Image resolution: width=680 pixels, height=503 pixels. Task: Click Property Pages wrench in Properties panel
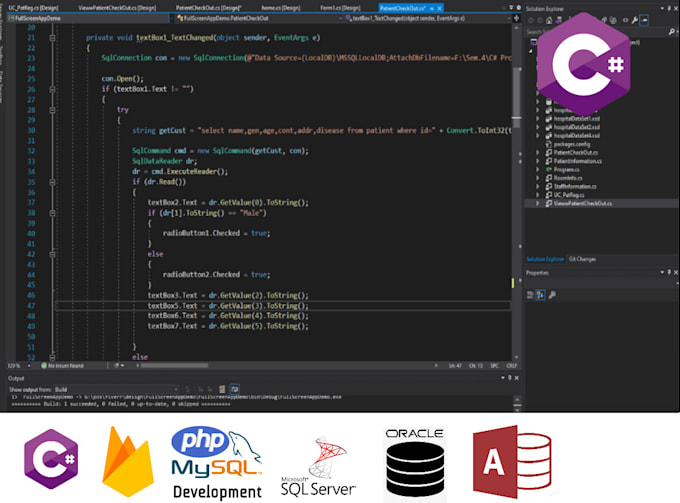pos(552,295)
